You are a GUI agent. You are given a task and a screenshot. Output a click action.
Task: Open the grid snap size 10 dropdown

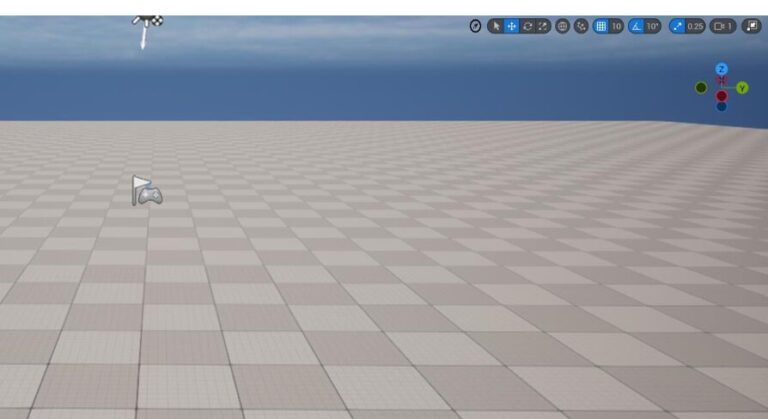coord(616,26)
